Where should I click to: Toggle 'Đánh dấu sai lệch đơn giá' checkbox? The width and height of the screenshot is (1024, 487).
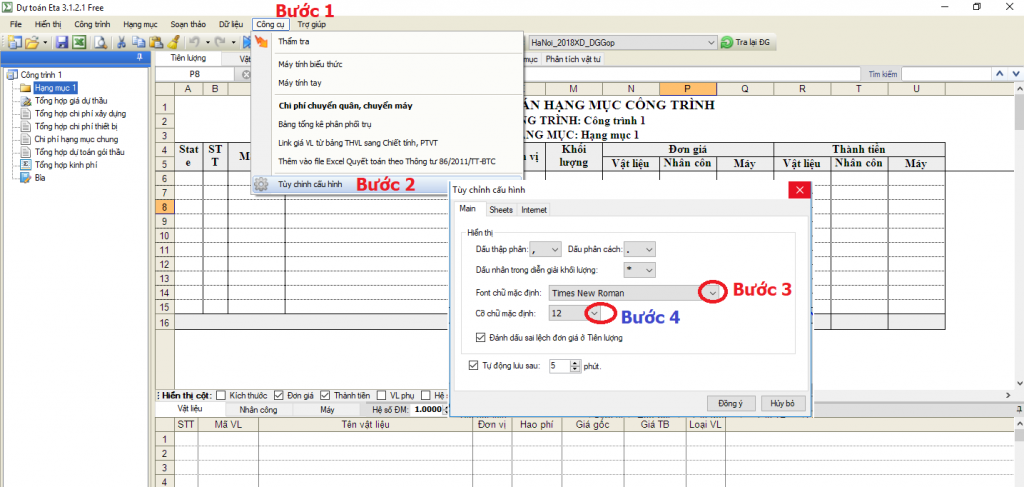click(482, 340)
